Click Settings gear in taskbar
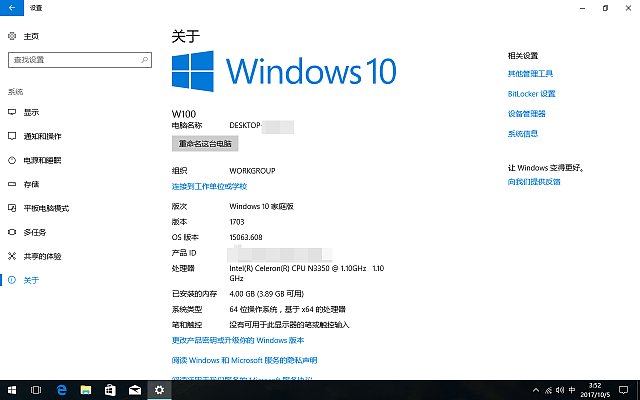 159,390
